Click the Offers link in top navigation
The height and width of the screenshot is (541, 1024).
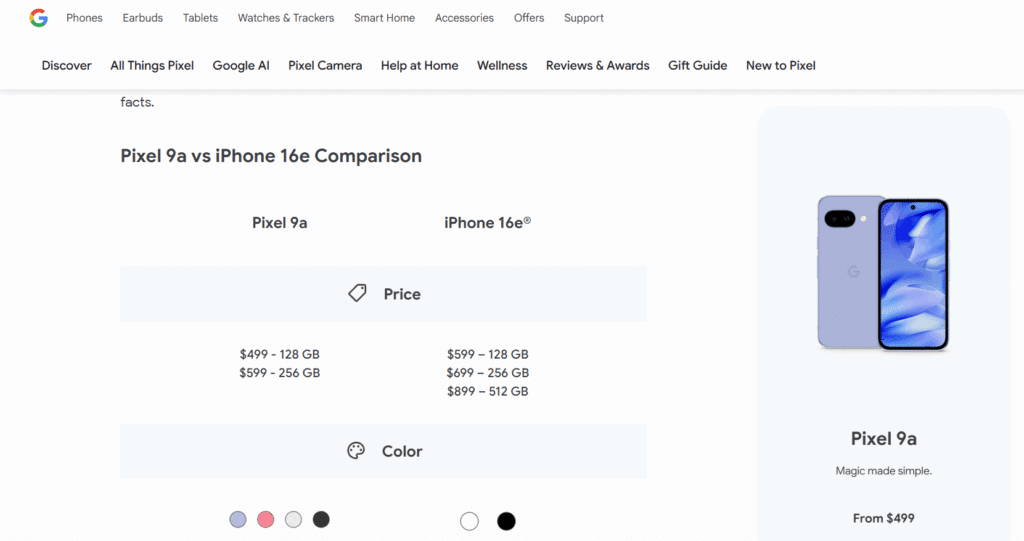coord(529,18)
